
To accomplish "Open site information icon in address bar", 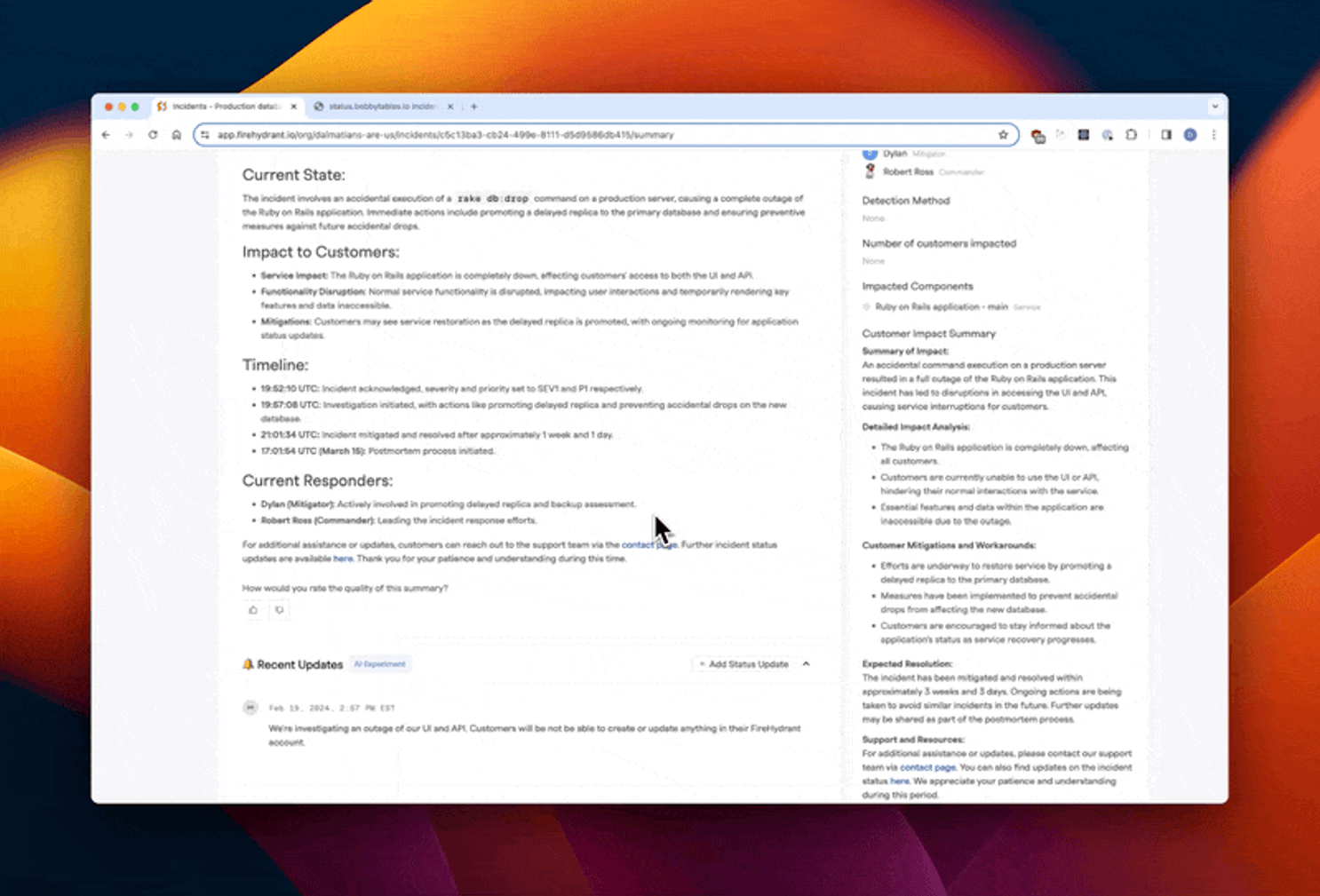I will pos(205,135).
